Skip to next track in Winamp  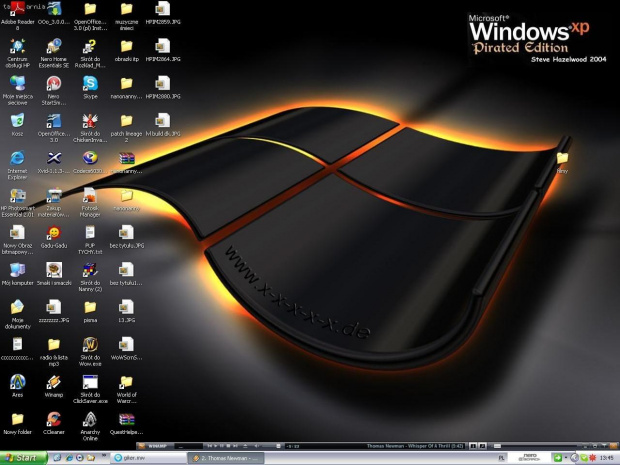[235, 446]
